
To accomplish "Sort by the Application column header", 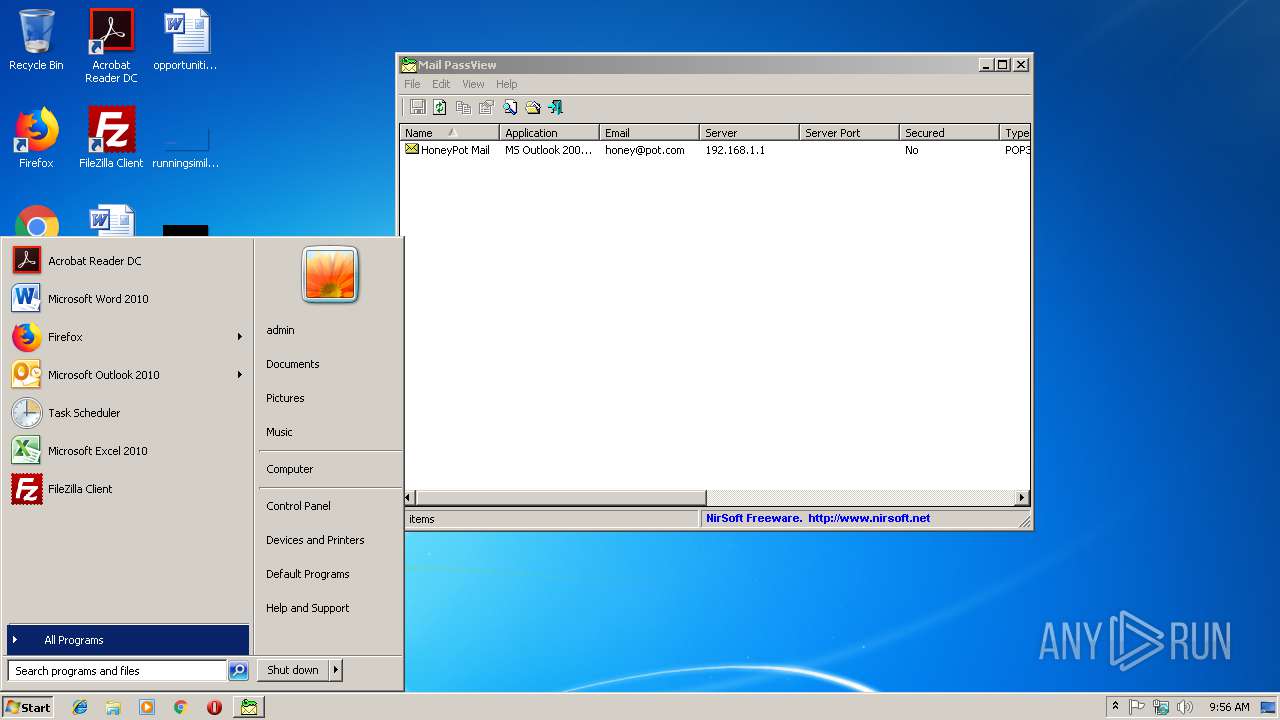I will coord(549,132).
